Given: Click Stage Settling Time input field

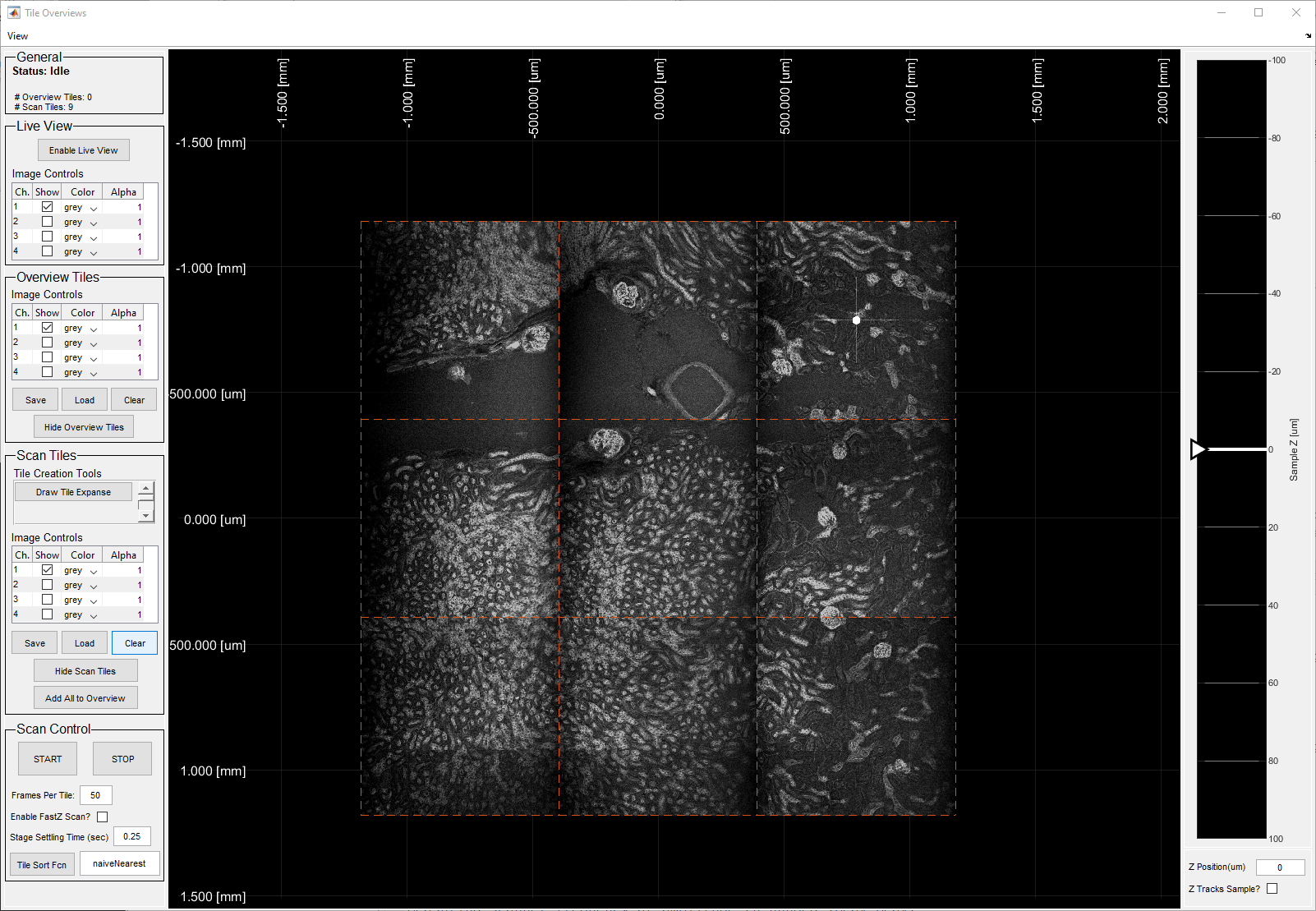Looking at the screenshot, I should [x=131, y=837].
